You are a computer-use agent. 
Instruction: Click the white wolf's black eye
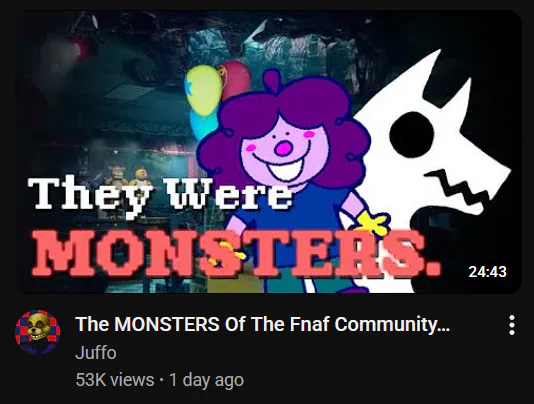click(412, 135)
